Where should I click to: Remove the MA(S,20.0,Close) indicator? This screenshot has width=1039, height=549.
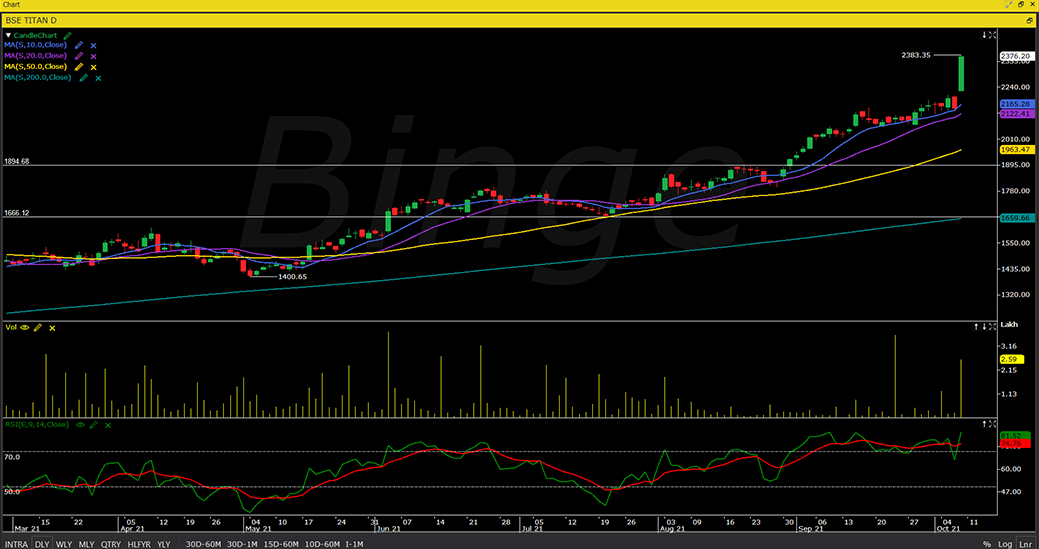(93, 56)
